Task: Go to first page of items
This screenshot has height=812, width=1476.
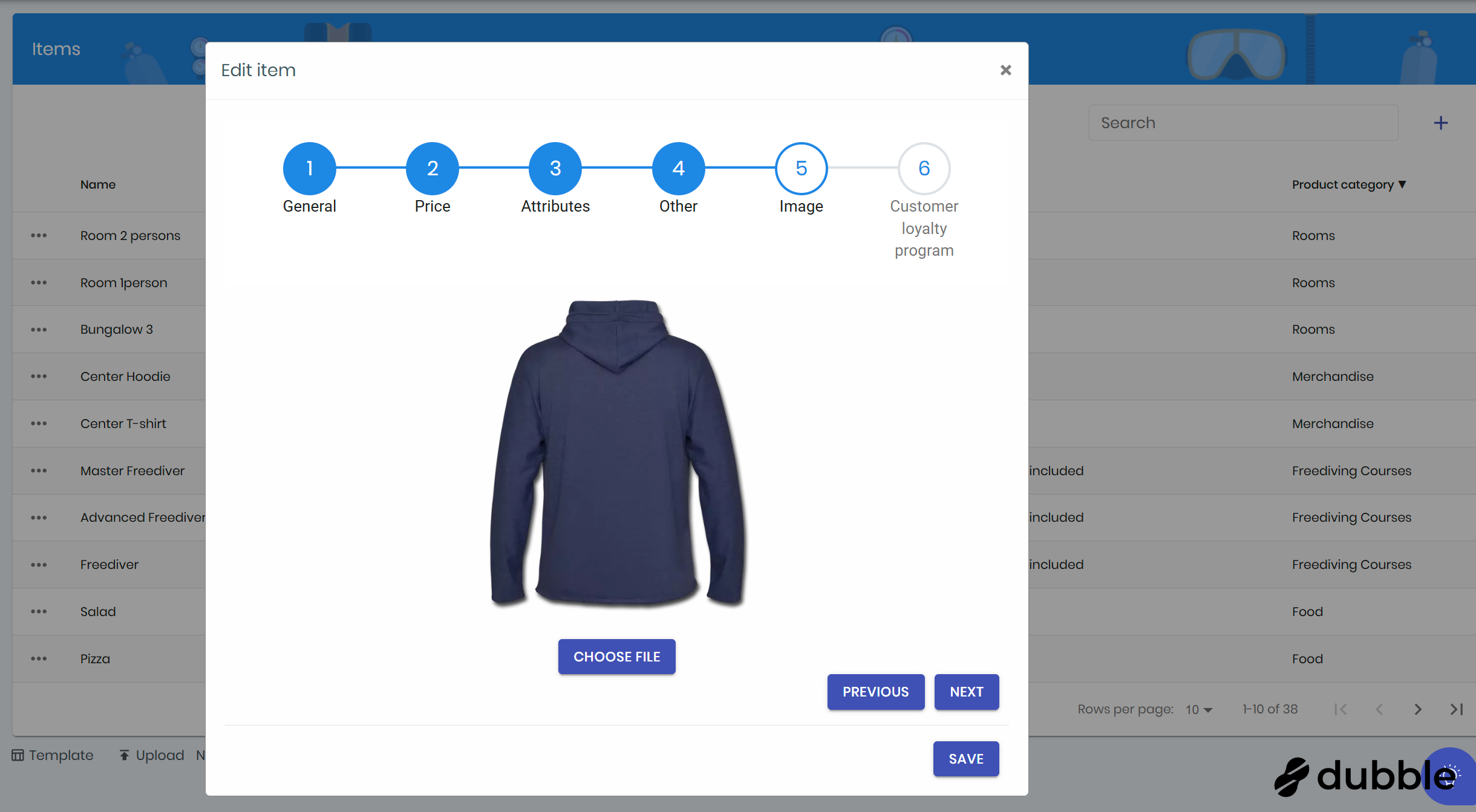Action: tap(1340, 709)
